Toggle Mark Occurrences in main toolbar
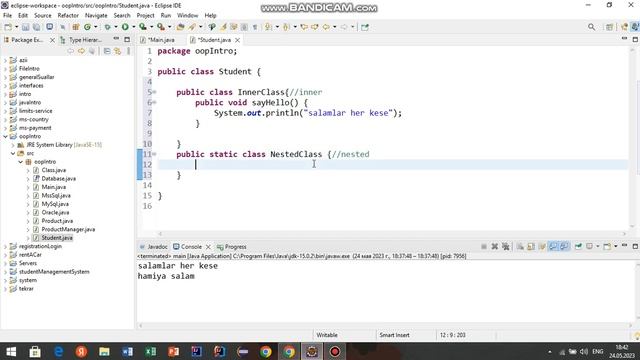Image resolution: width=640 pixels, height=360 pixels. 223,27
